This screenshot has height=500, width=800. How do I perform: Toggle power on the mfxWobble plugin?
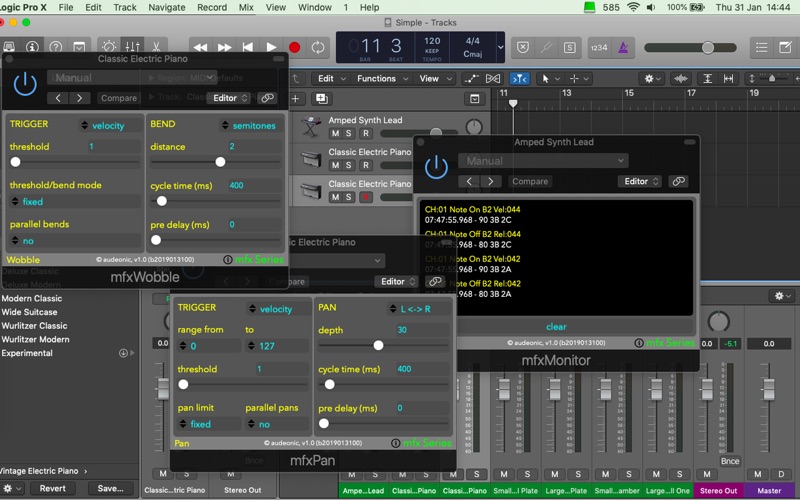click(24, 84)
